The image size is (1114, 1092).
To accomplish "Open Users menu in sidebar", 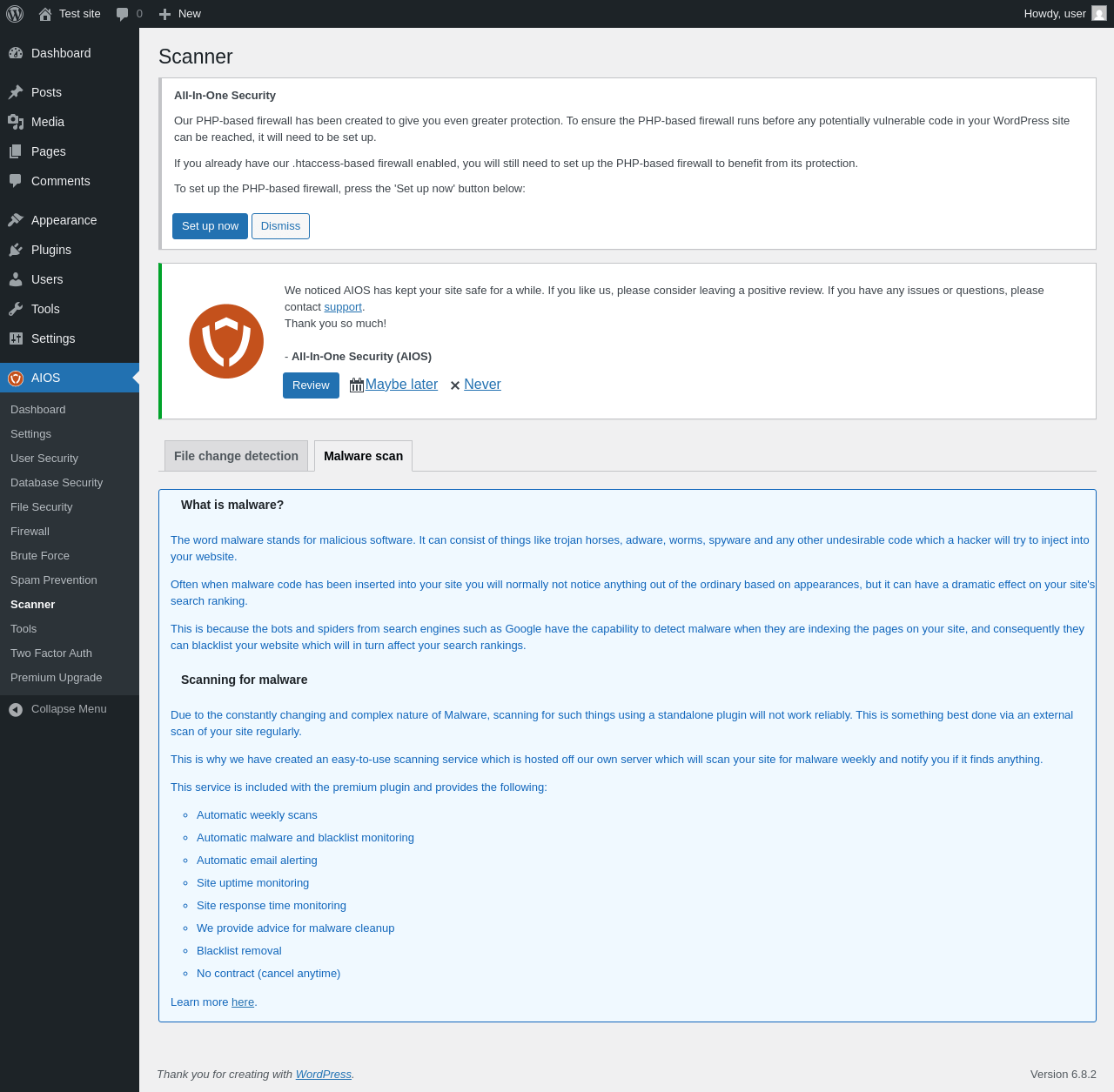I will (x=70, y=279).
